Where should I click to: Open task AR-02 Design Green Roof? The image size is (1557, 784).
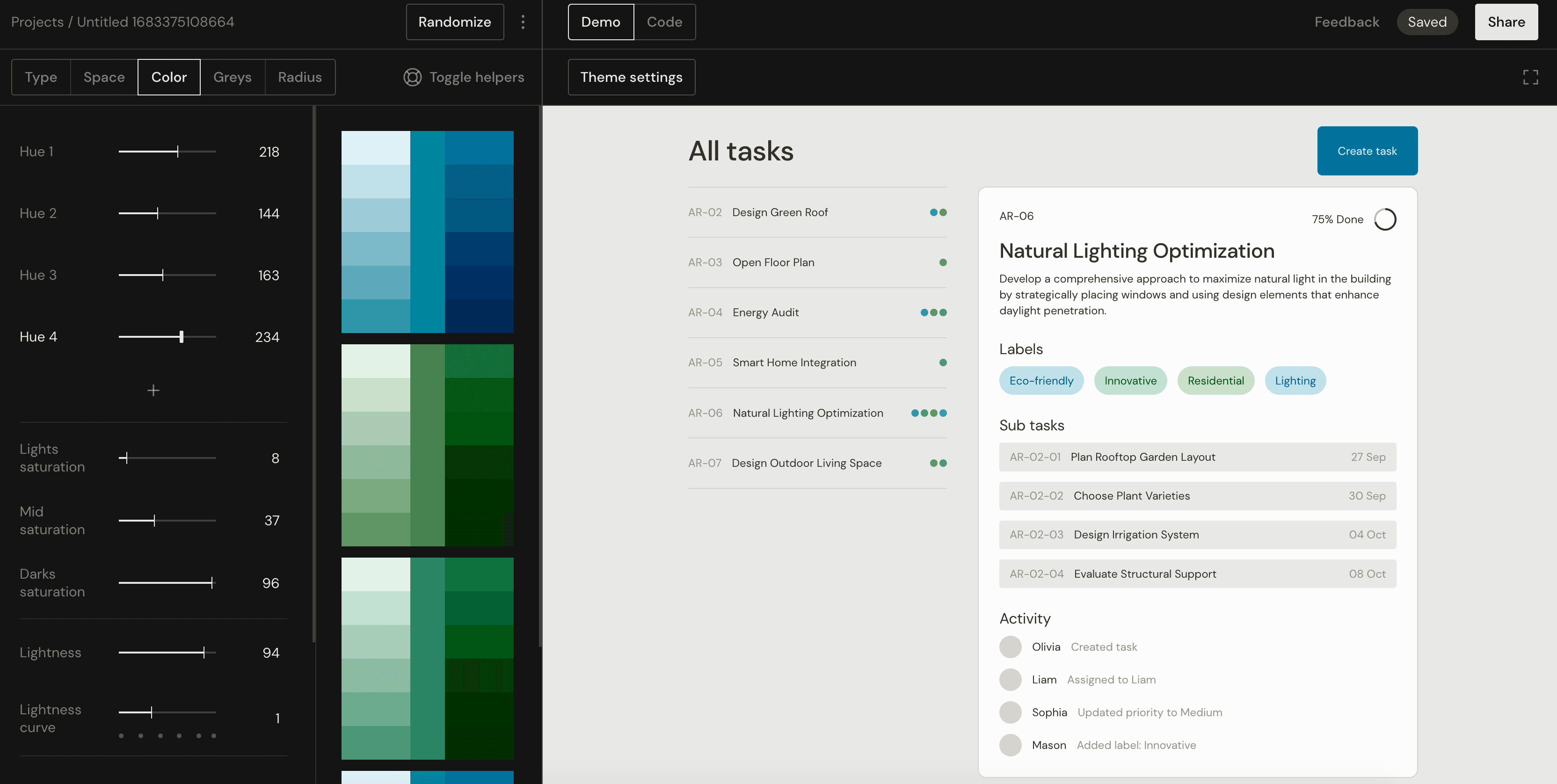click(817, 212)
